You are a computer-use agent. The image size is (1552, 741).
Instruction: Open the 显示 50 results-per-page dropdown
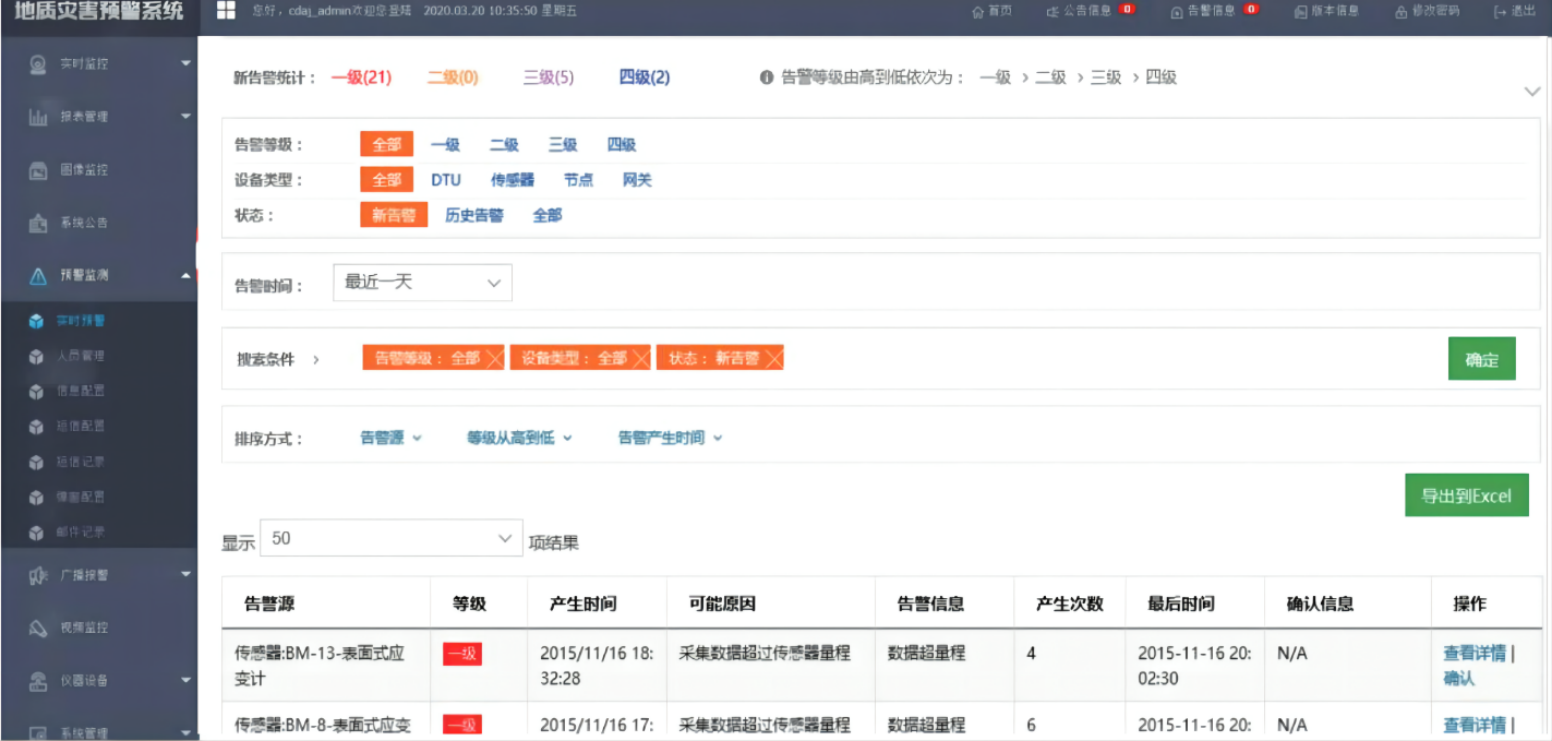click(x=391, y=539)
